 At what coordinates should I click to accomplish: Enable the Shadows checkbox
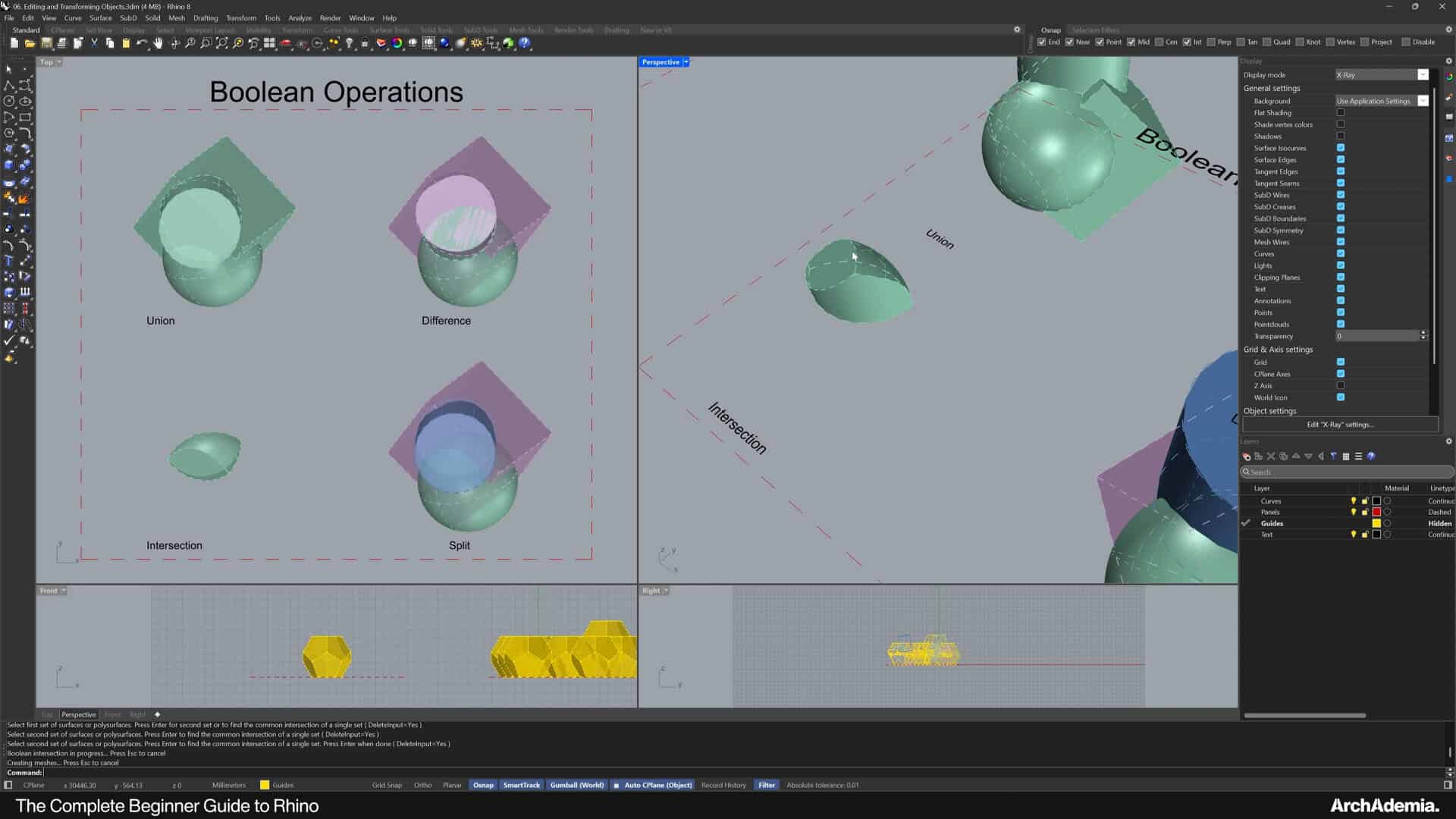pyautogui.click(x=1341, y=136)
